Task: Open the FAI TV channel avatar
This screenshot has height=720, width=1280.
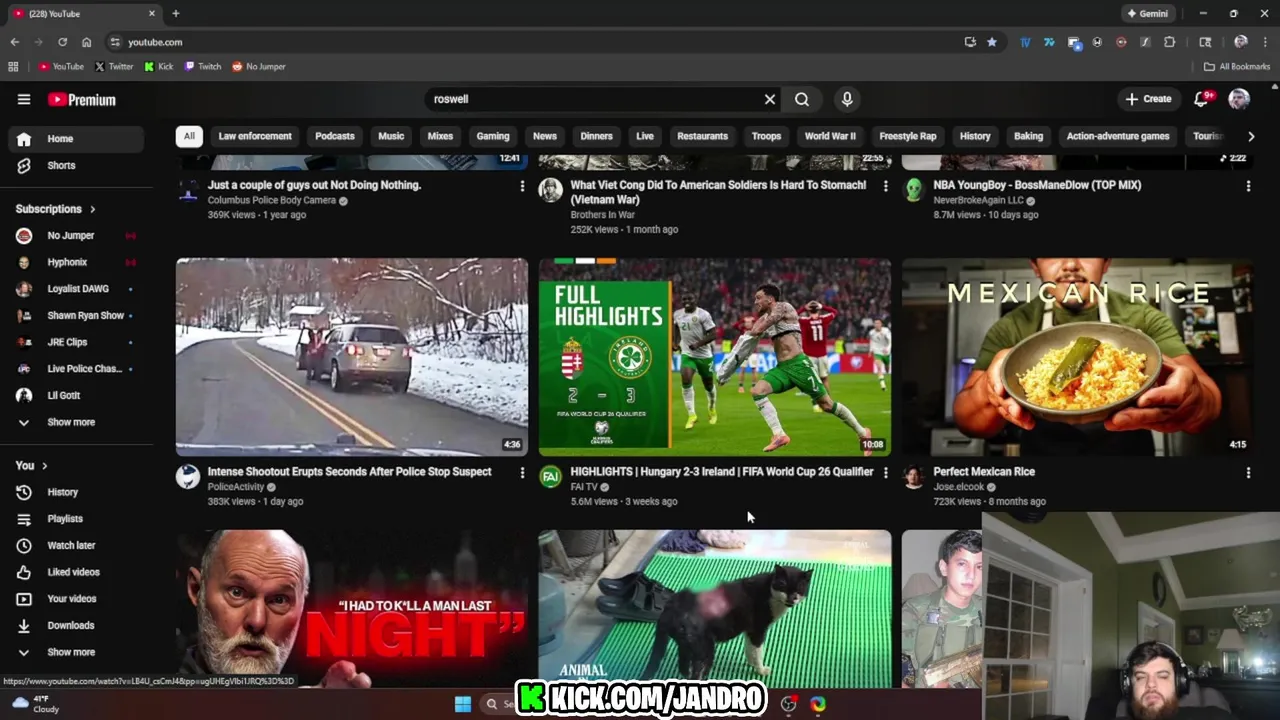Action: (x=551, y=477)
